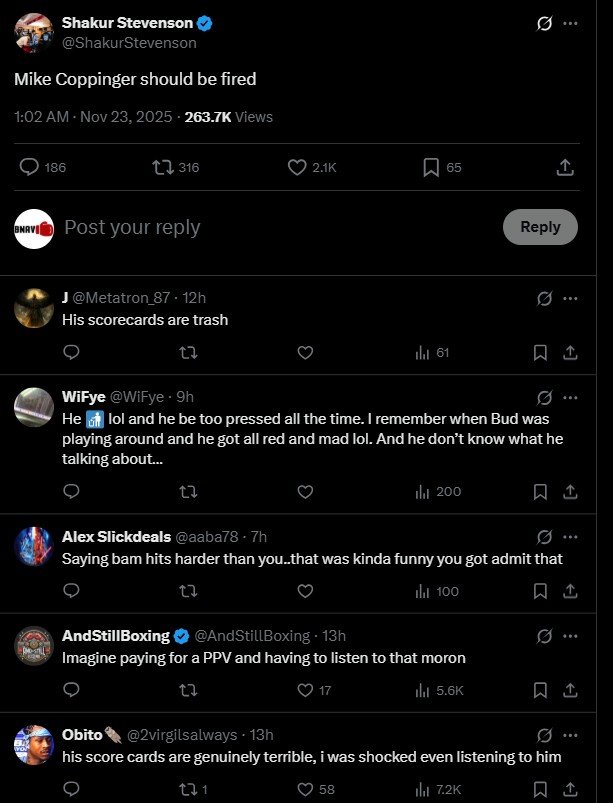Share the main post via share icon
Image resolution: width=613 pixels, height=803 pixels.
click(564, 167)
